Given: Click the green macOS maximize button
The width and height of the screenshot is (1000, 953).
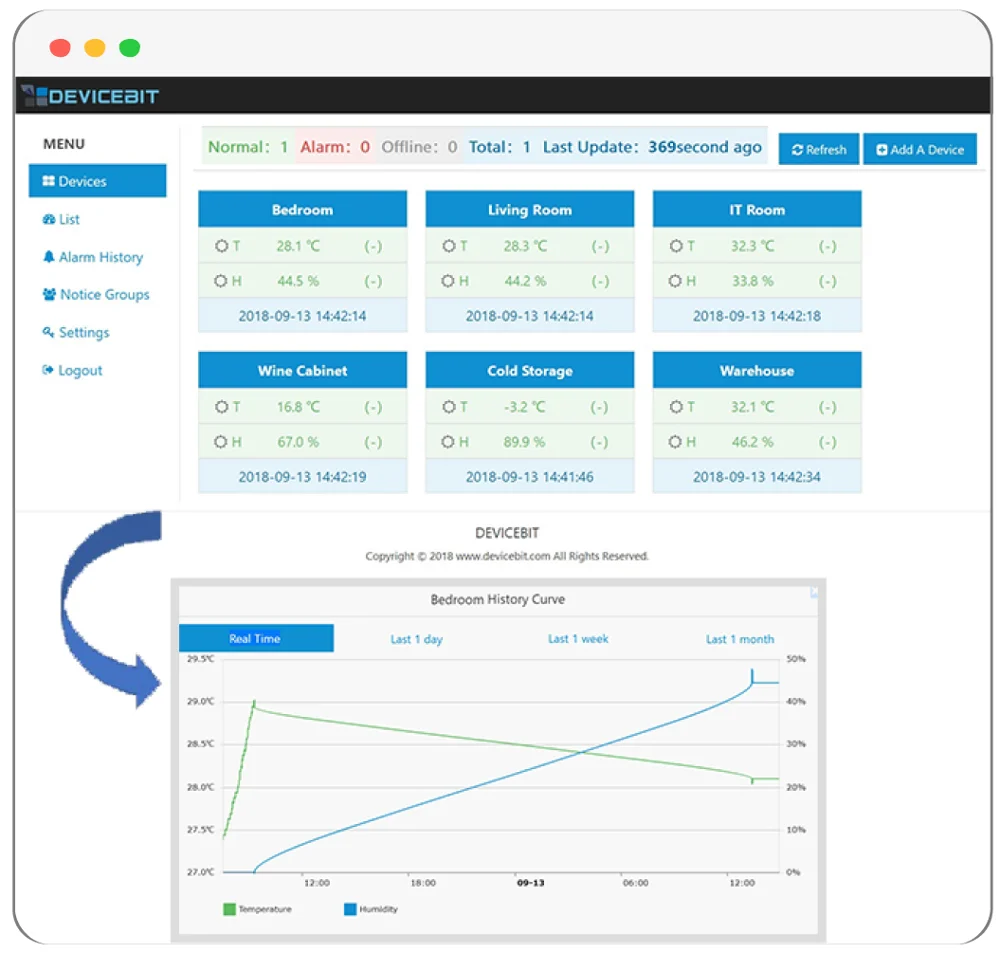Looking at the screenshot, I should (x=129, y=48).
